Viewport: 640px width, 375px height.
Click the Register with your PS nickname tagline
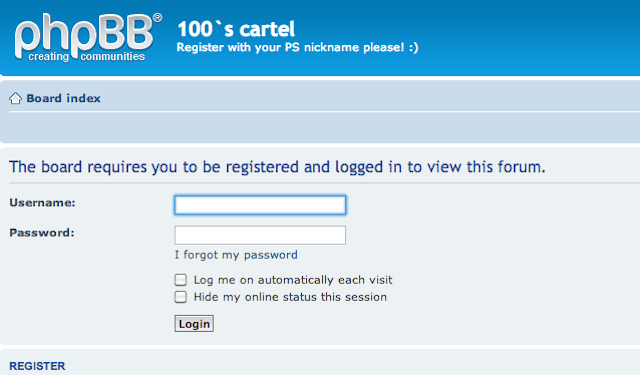click(x=297, y=47)
